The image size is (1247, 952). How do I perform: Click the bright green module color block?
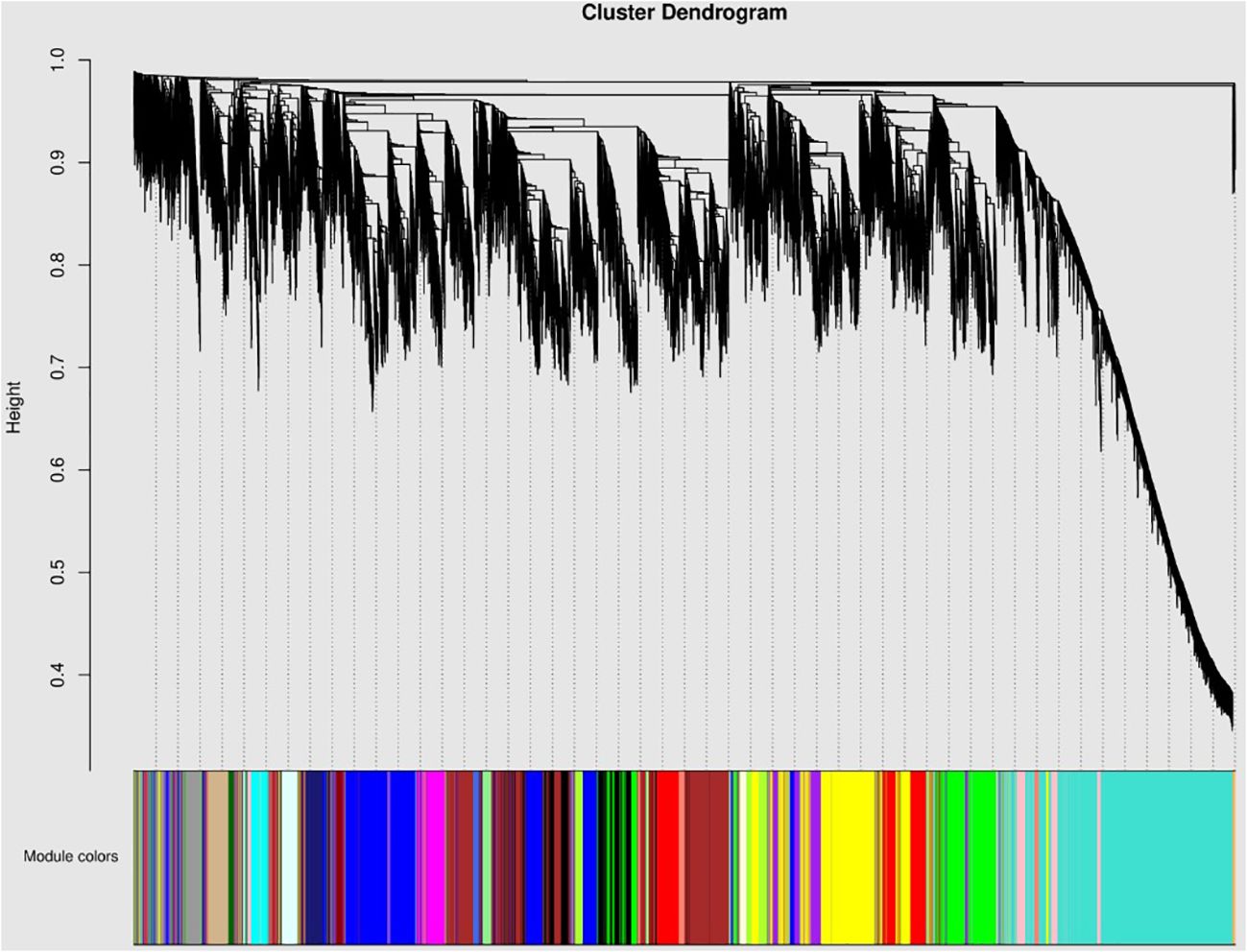(x=981, y=856)
